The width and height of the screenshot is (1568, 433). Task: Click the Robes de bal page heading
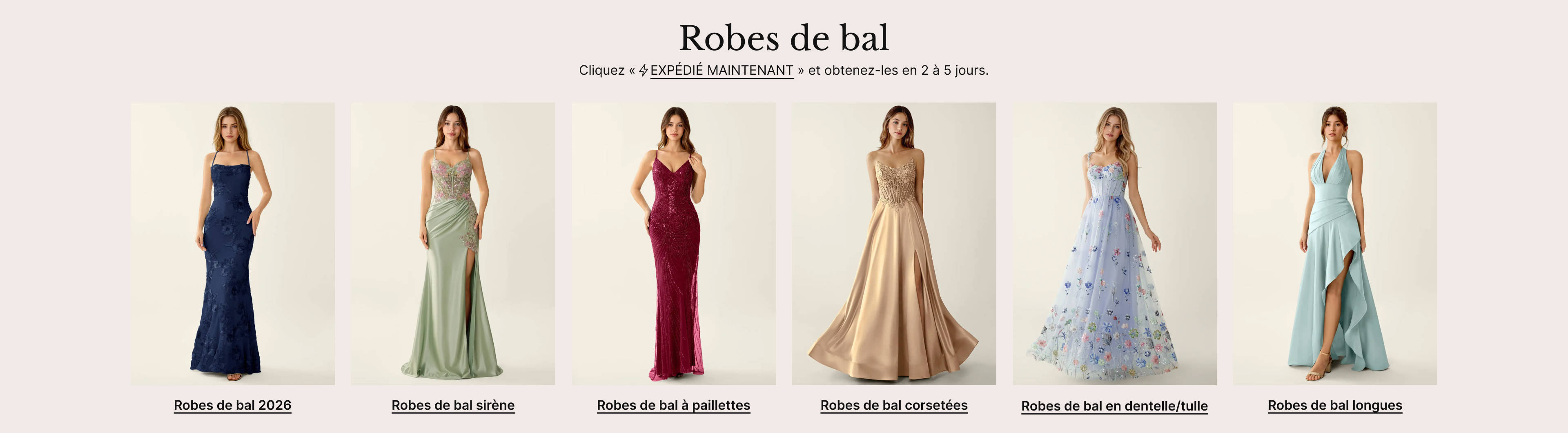tap(784, 38)
